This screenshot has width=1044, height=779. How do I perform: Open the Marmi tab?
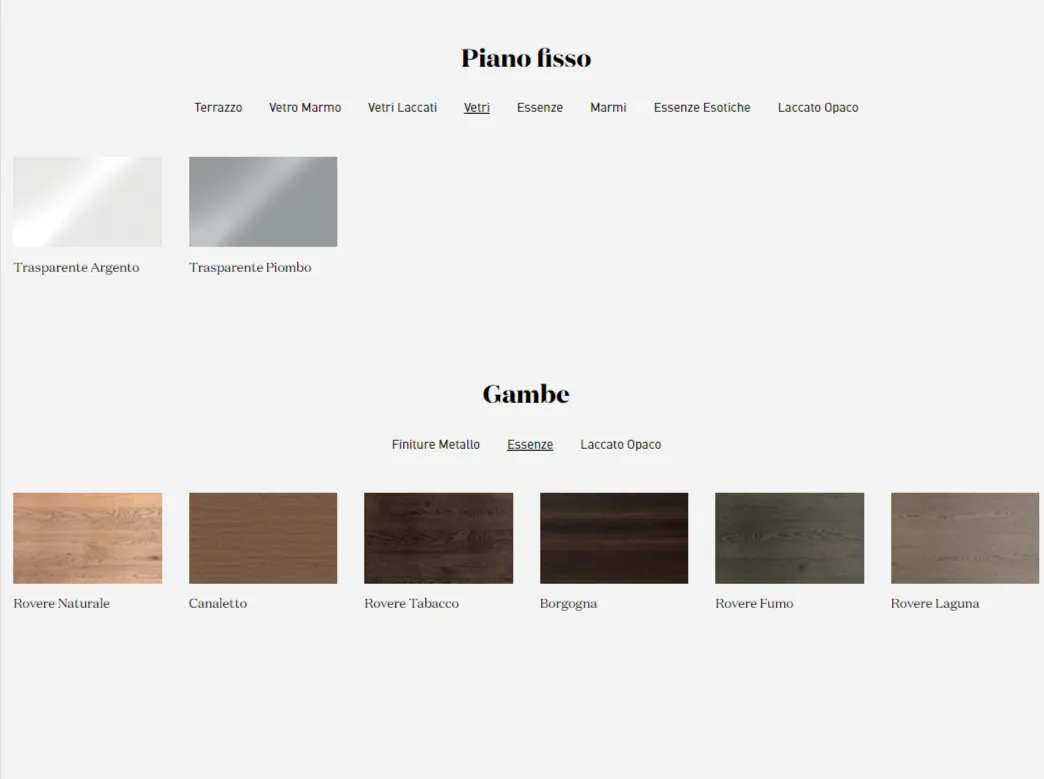(x=608, y=108)
